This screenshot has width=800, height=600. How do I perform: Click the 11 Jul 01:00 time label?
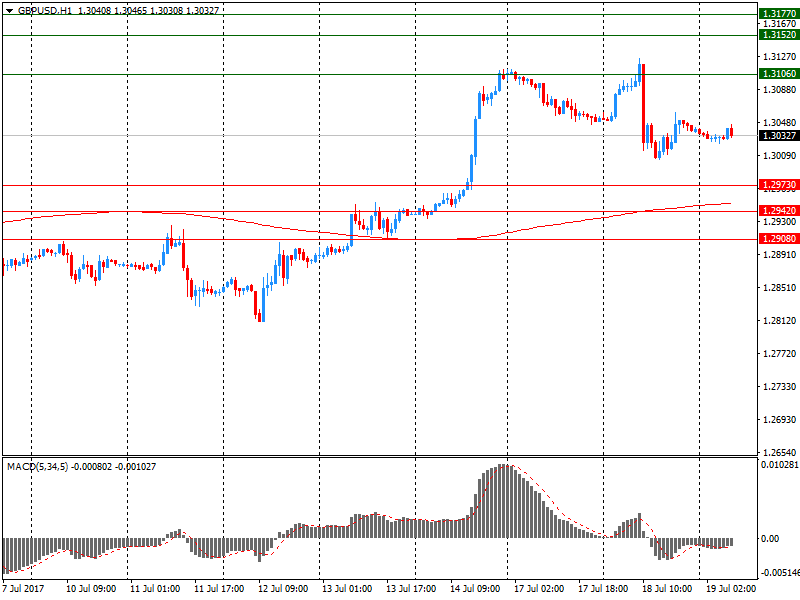click(155, 588)
